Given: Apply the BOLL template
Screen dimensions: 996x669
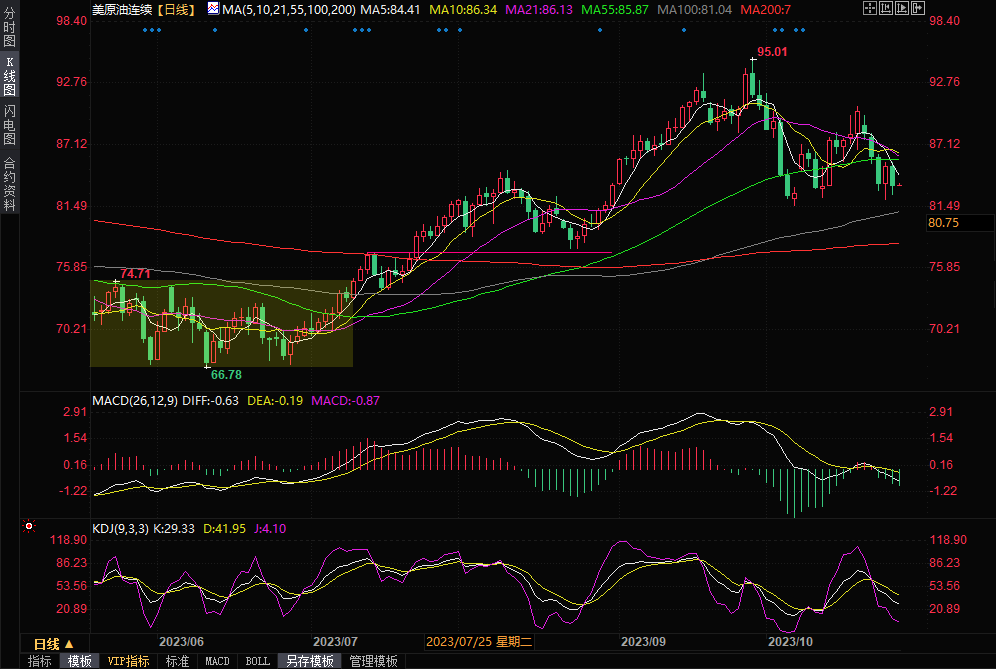Looking at the screenshot, I should click(x=258, y=661).
